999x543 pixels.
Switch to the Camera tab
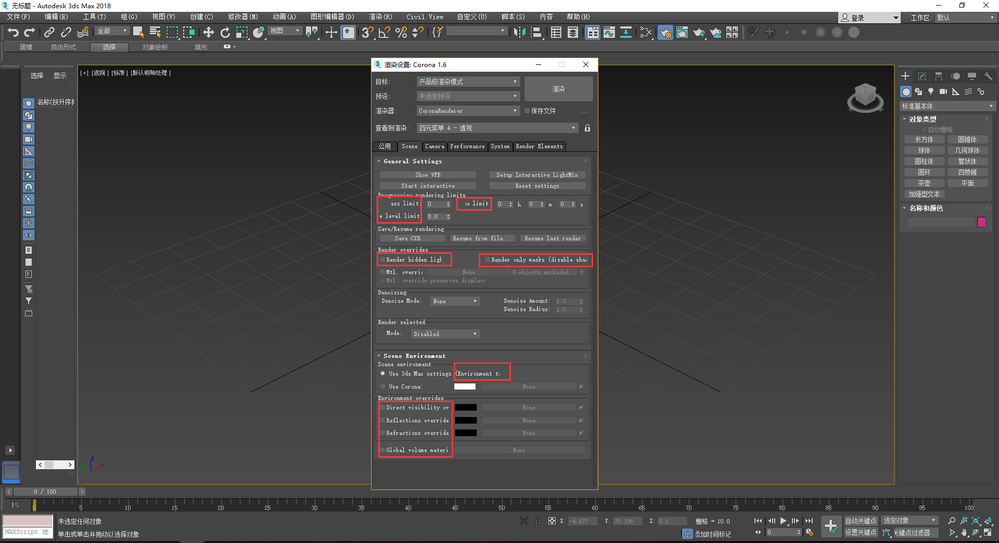435,147
